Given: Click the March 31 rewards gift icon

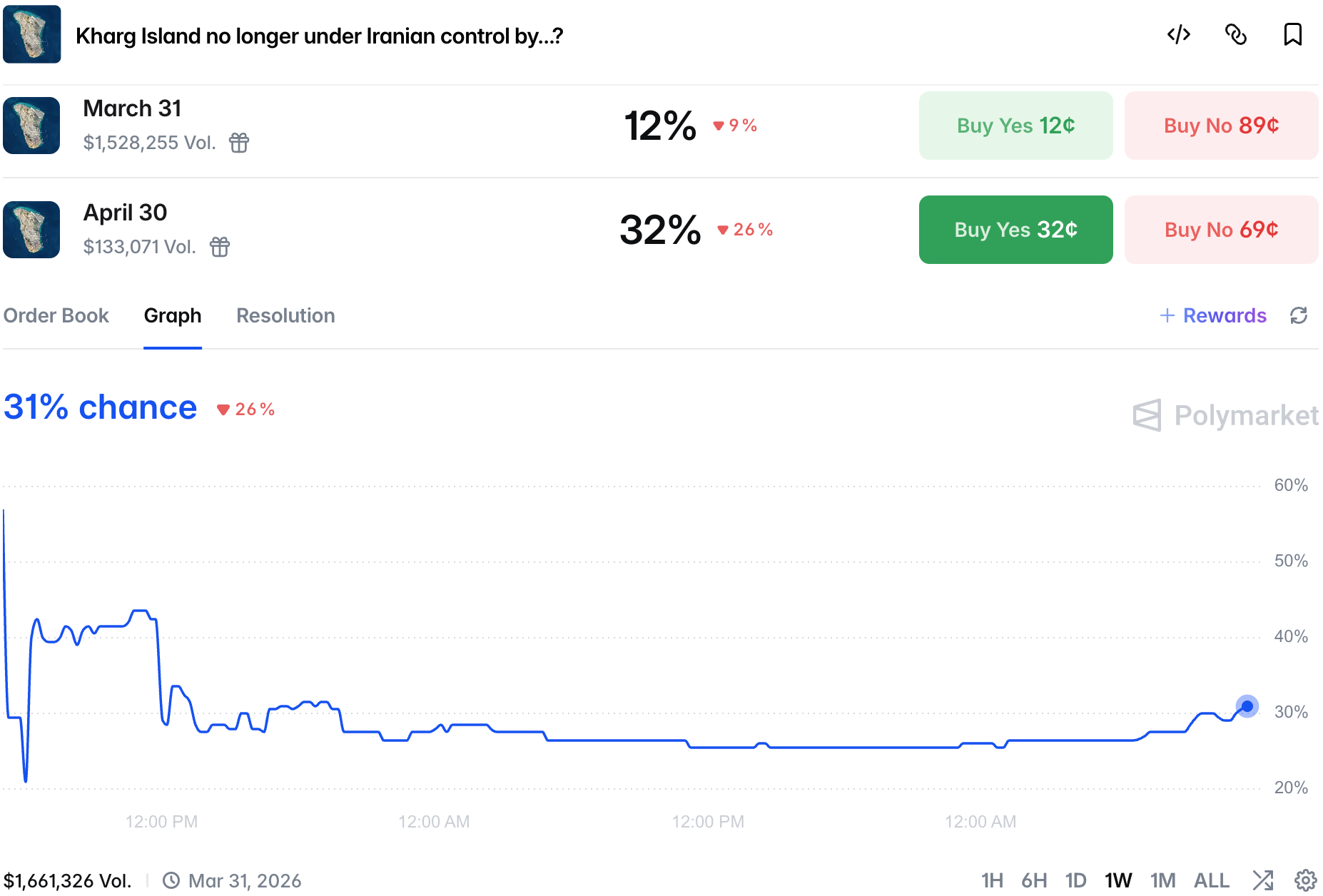Looking at the screenshot, I should pos(239,143).
